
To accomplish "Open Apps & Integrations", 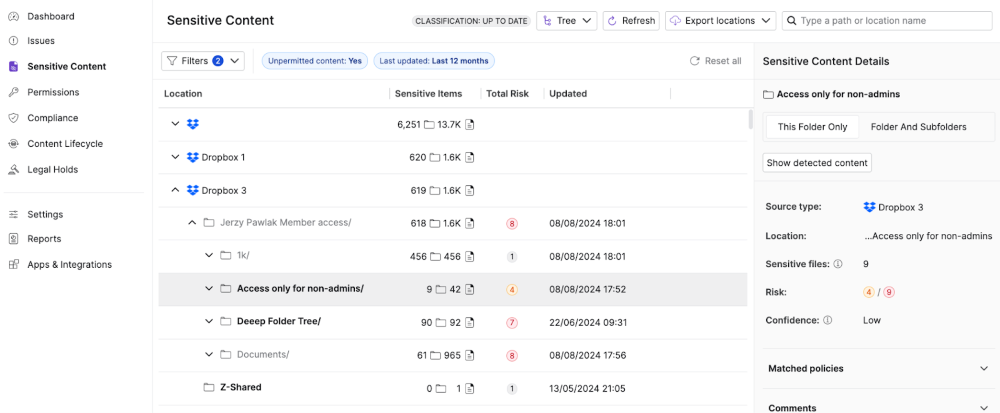I will coord(70,264).
